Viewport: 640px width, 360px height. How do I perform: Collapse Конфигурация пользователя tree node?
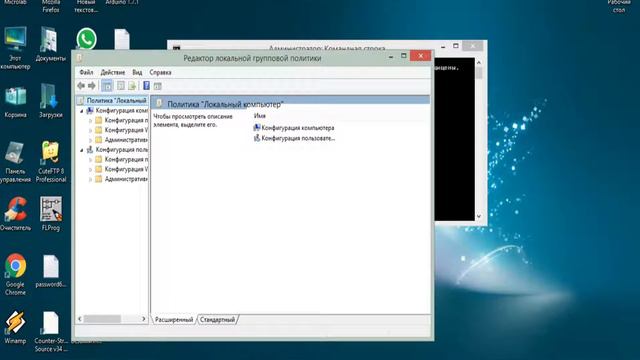[82, 150]
